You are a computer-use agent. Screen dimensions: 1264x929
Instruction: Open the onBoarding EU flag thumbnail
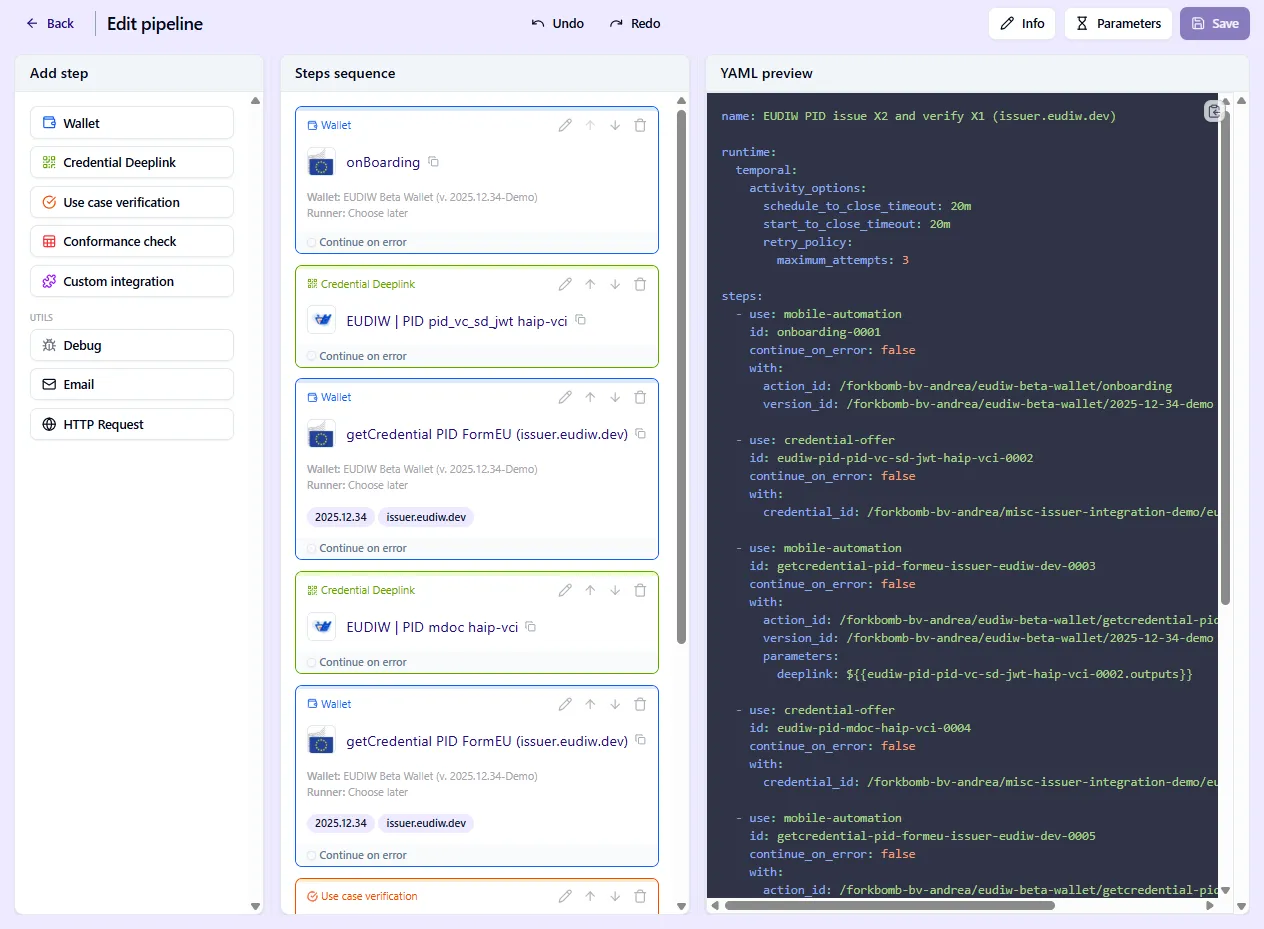point(321,162)
